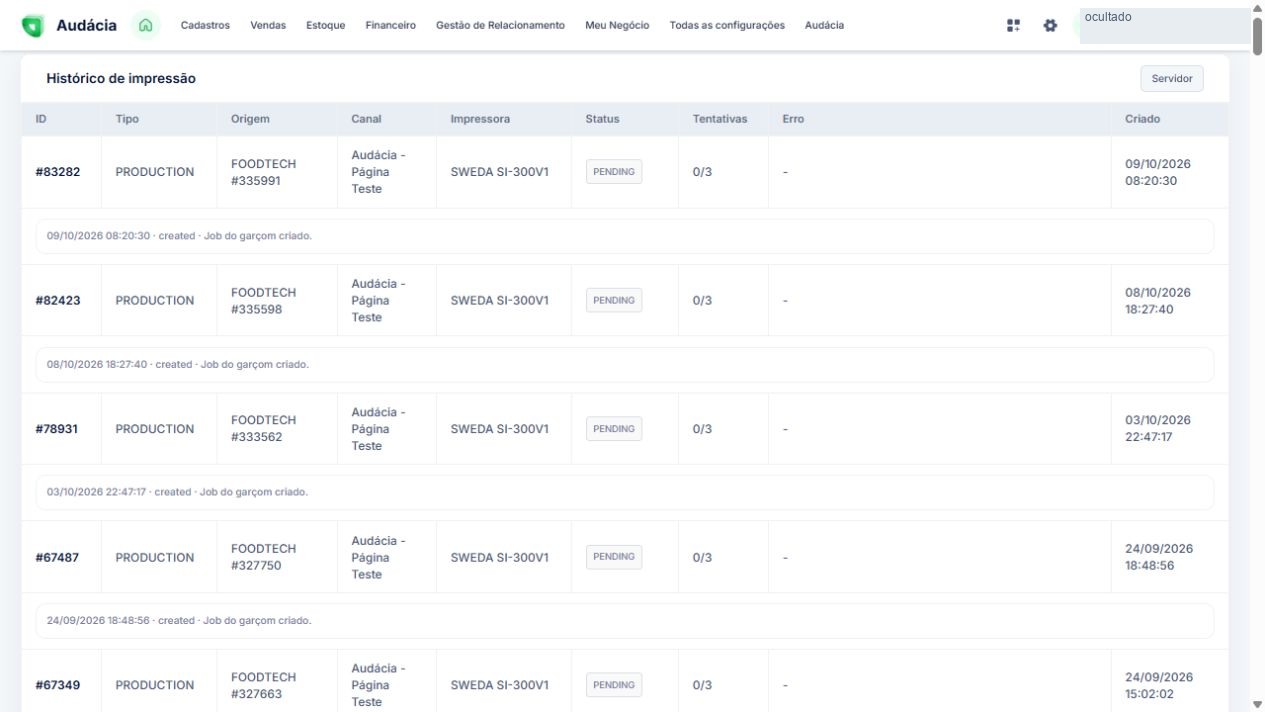
Task: Open the settings gear icon
Action: pos(1050,25)
